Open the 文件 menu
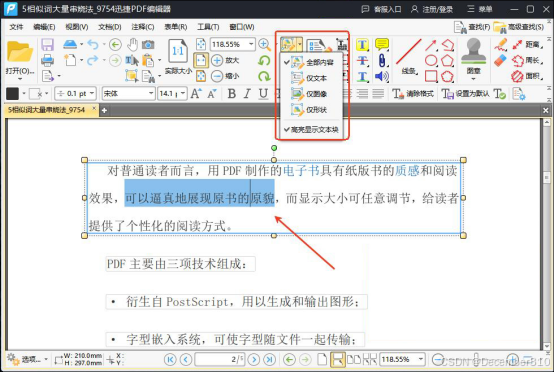Screen dimensions: 554x373 [x=16, y=27]
